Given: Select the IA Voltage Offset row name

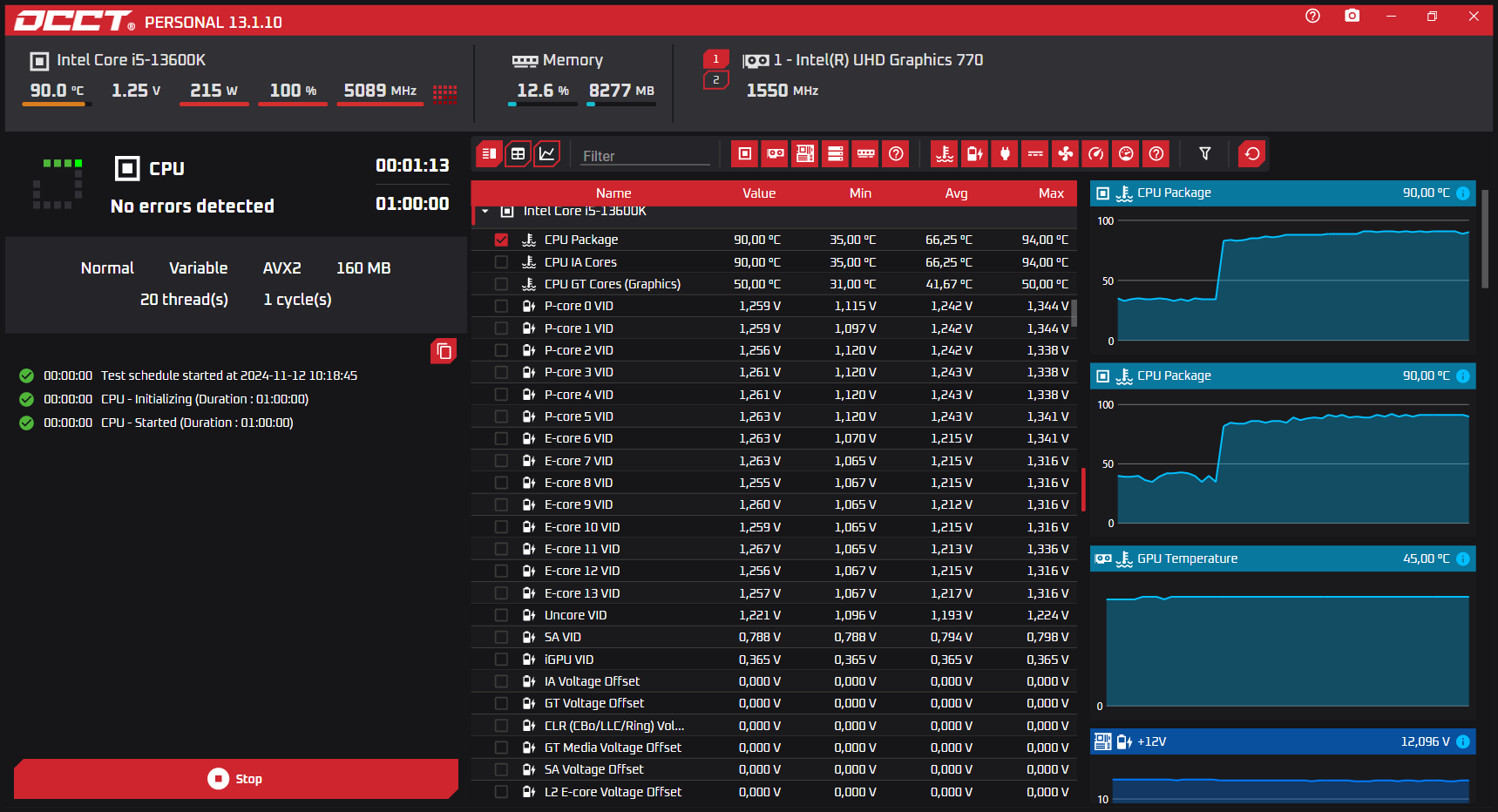Looking at the screenshot, I should click(592, 681).
